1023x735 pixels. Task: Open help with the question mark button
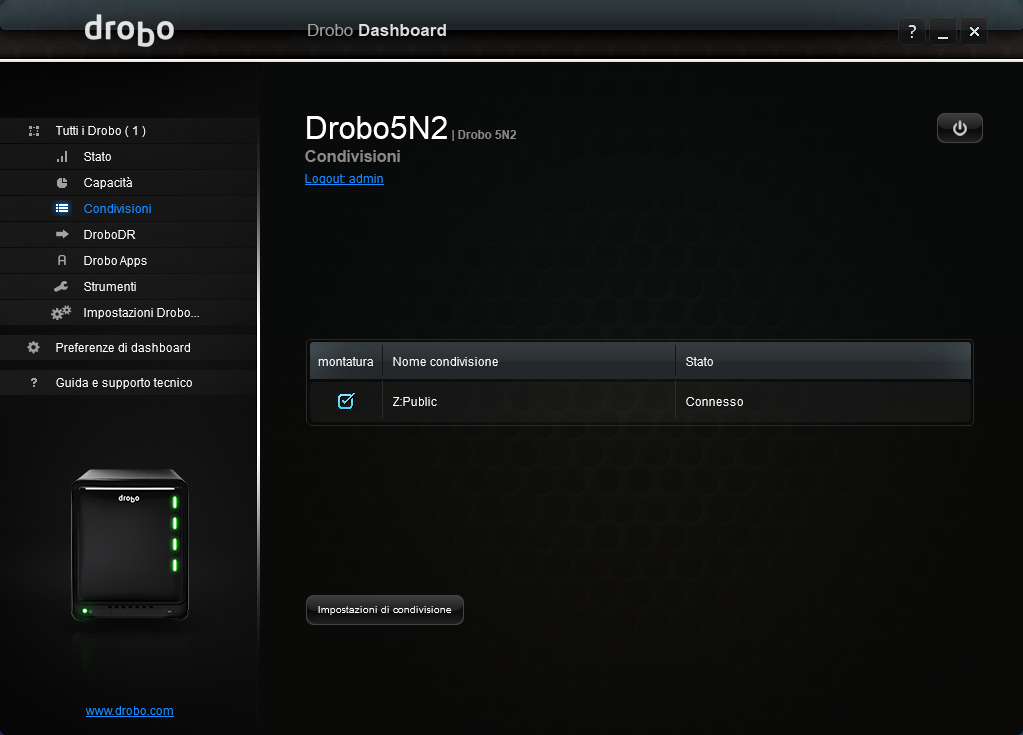pos(911,32)
